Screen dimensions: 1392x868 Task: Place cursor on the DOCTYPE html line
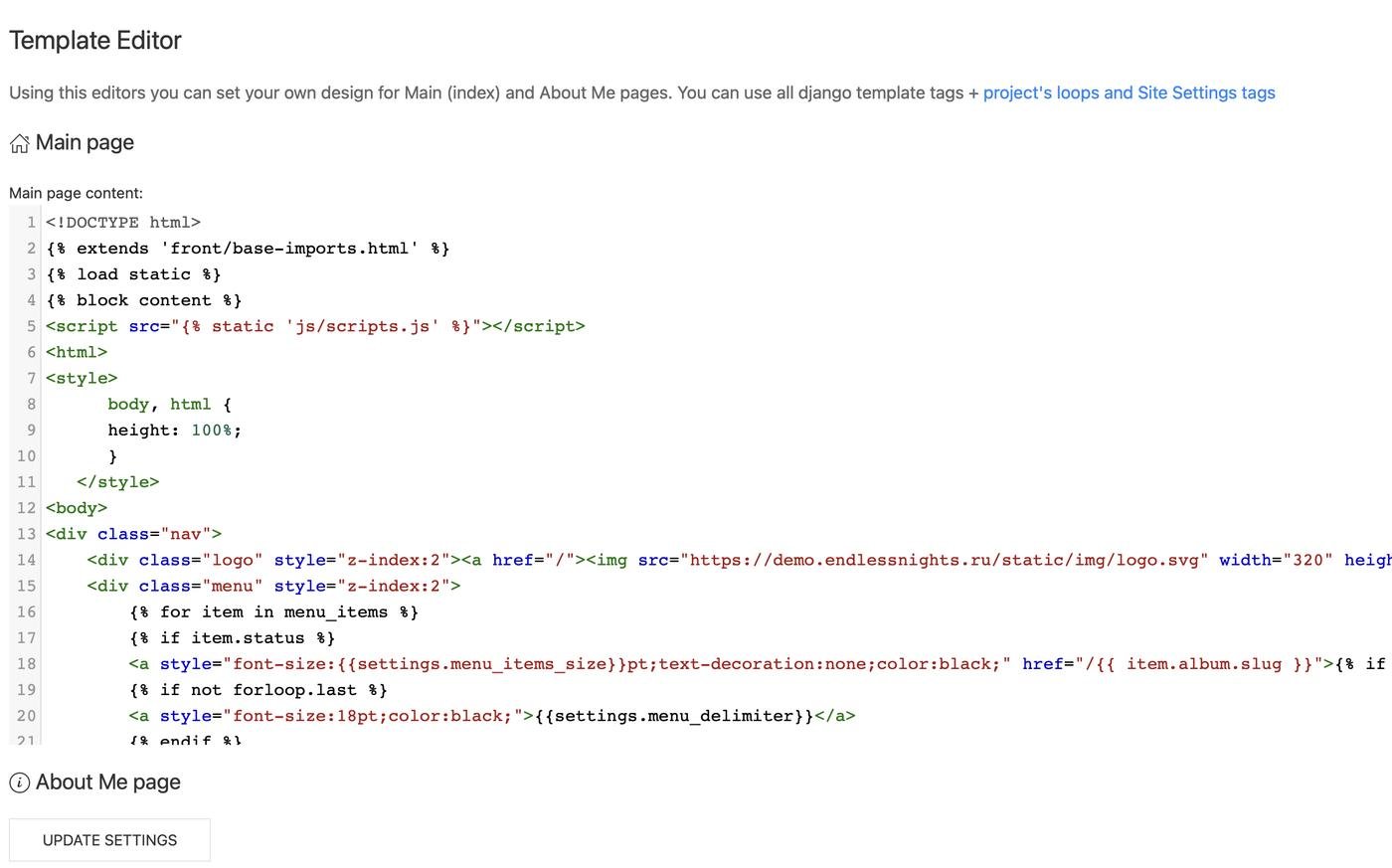(123, 223)
